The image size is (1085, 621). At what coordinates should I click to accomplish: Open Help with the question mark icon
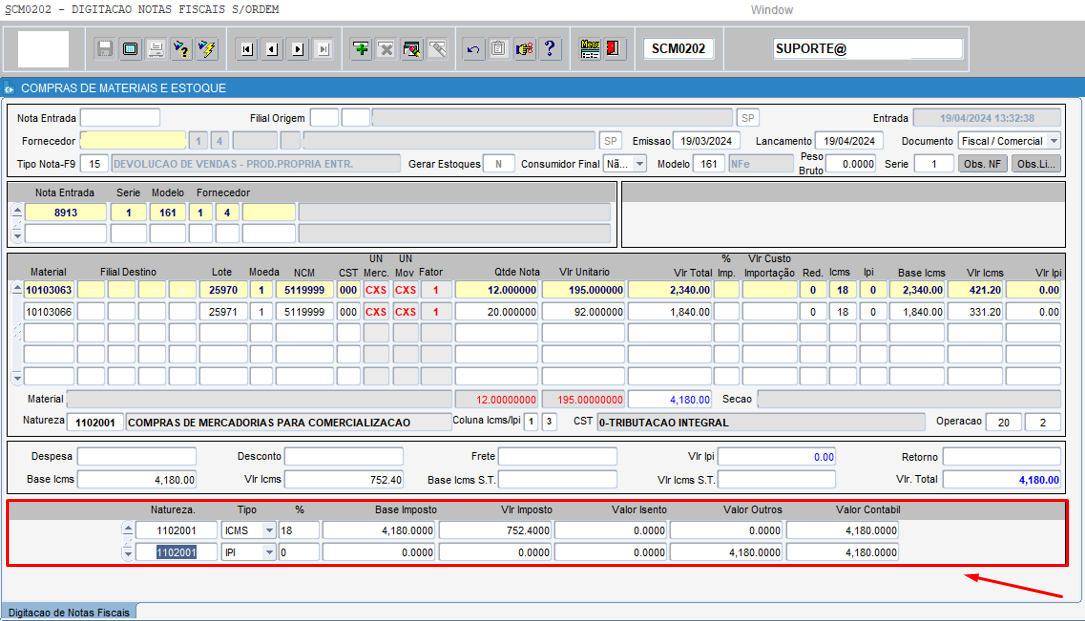pos(550,48)
